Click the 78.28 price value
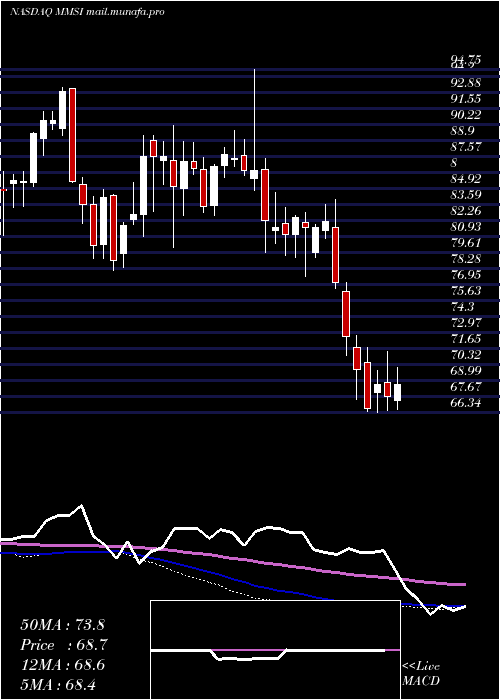The height and width of the screenshot is (700, 500). click(466, 259)
